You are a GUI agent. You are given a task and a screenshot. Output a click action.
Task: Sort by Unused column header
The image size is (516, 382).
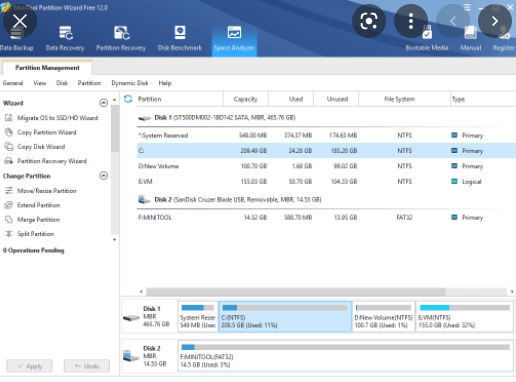click(x=336, y=99)
